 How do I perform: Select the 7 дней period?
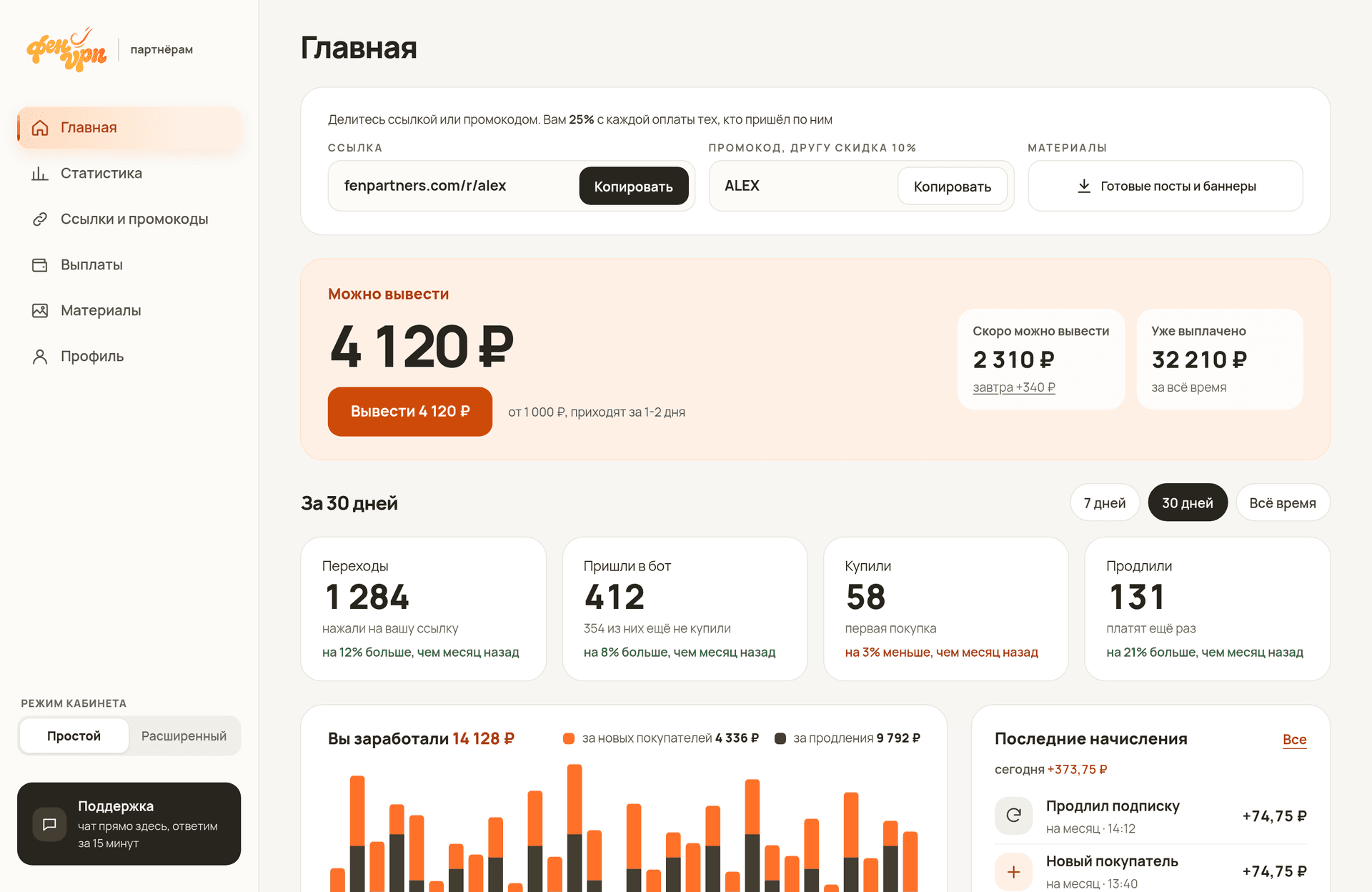click(1105, 503)
